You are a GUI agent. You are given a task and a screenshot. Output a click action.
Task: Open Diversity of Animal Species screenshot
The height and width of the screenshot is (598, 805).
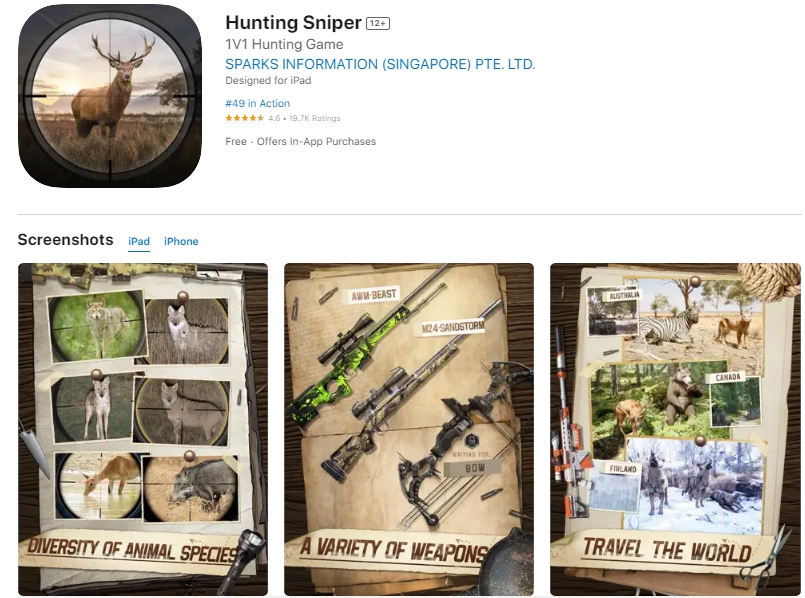click(143, 429)
